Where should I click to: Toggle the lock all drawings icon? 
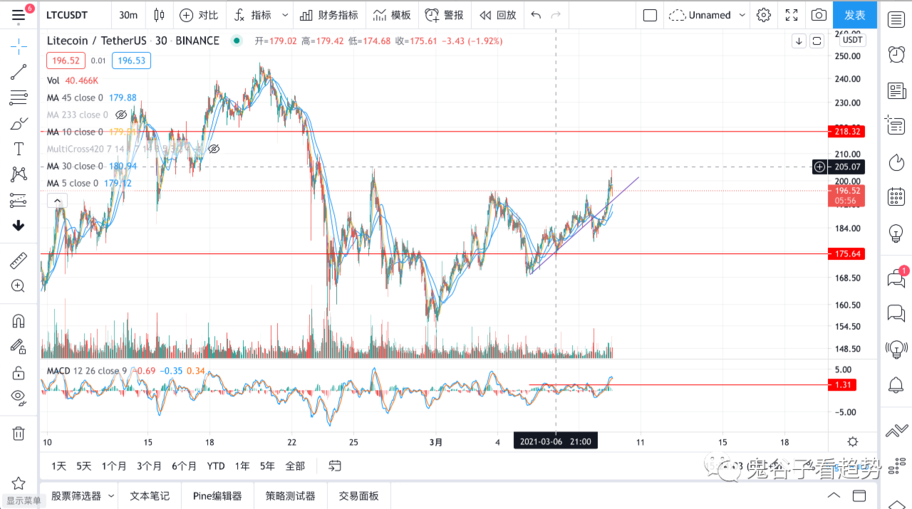tap(18, 373)
